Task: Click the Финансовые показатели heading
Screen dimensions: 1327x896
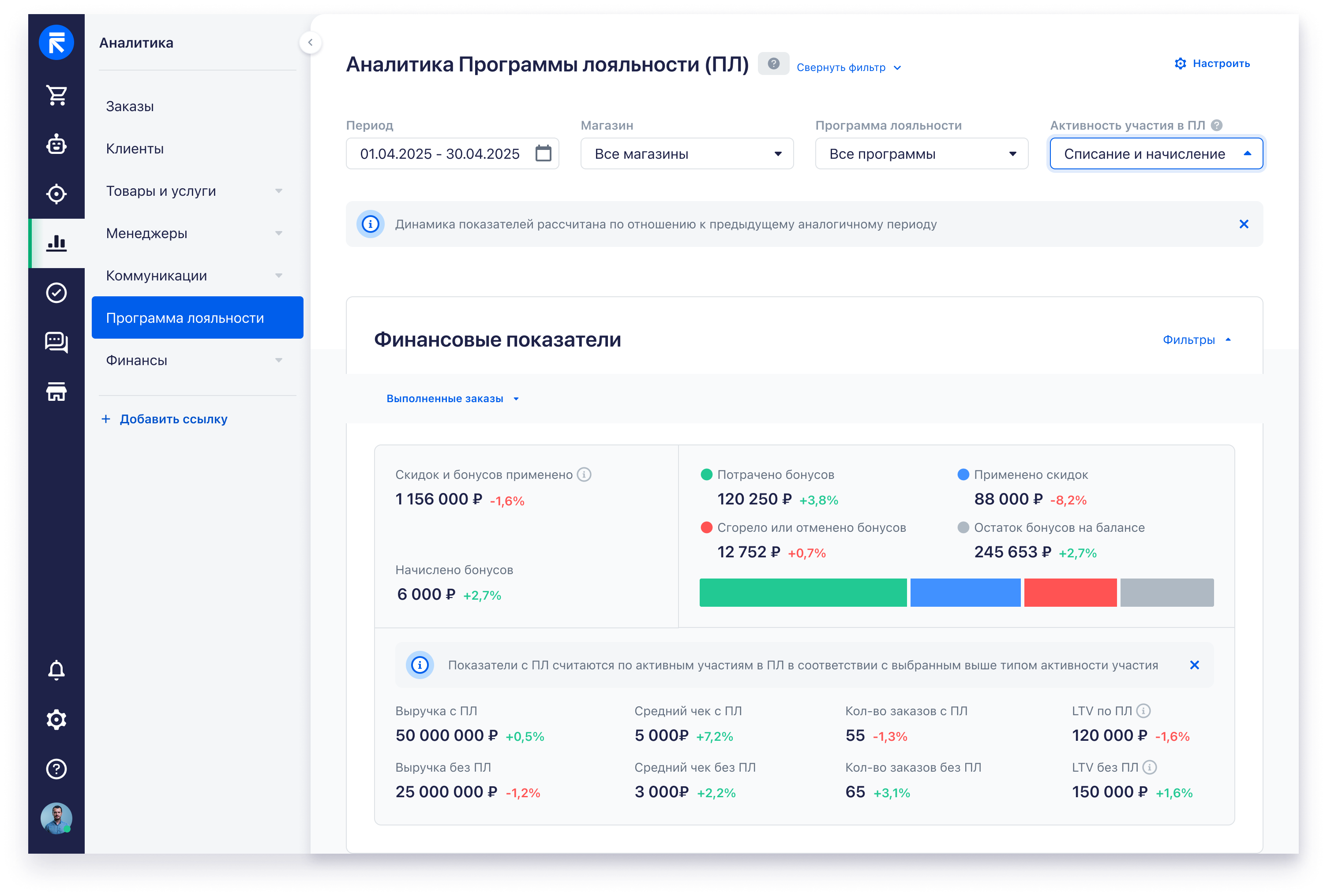Action: (497, 340)
